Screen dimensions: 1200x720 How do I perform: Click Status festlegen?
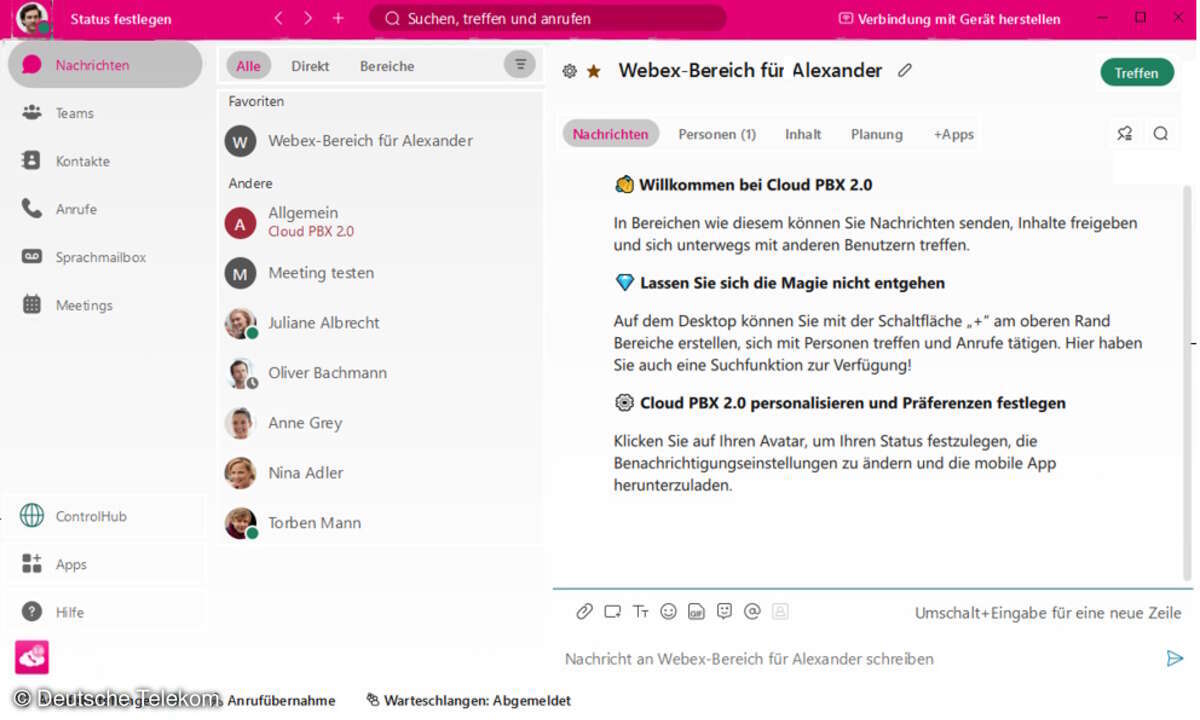(x=121, y=19)
